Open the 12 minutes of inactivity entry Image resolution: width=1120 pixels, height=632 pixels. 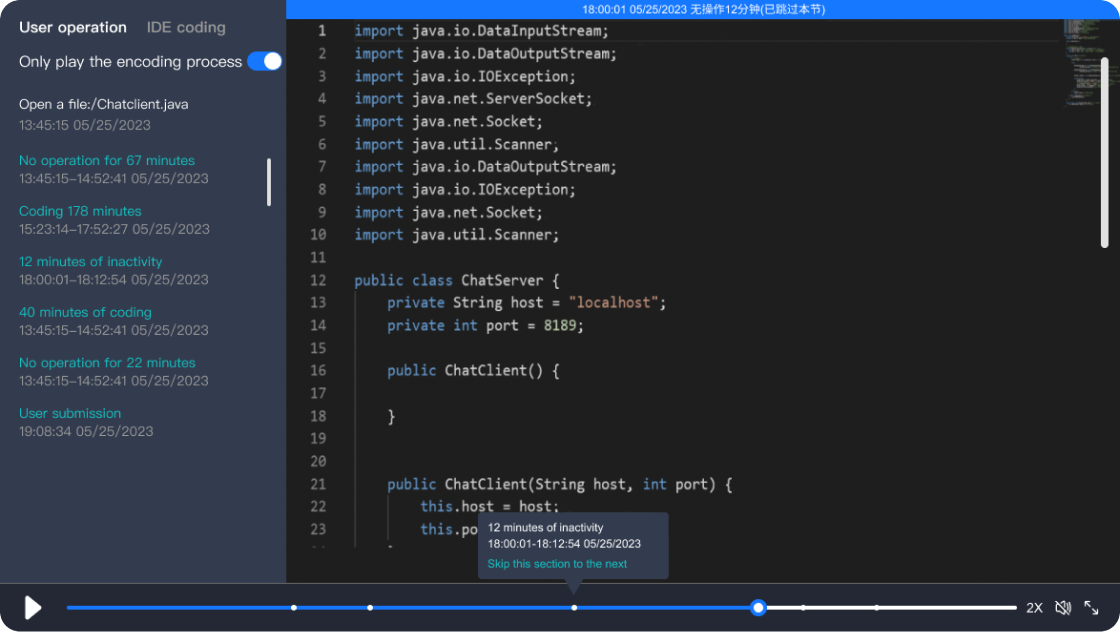90,262
